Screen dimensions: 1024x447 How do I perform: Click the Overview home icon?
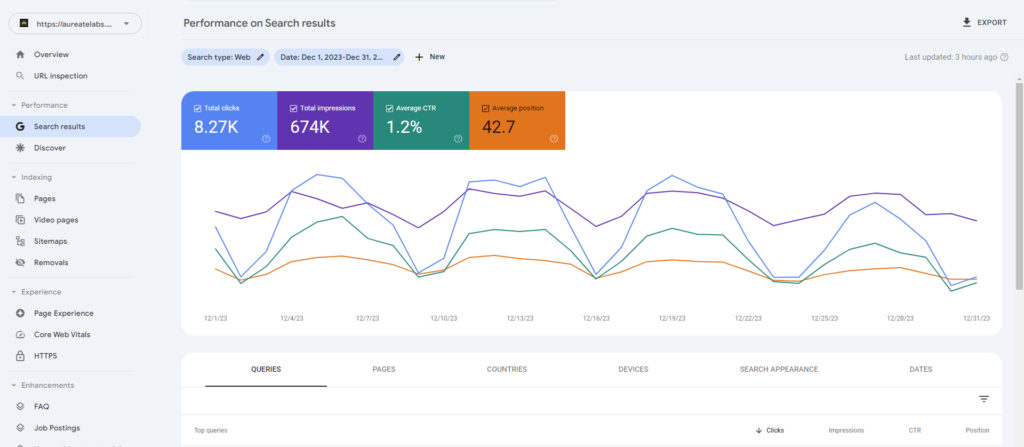point(20,54)
